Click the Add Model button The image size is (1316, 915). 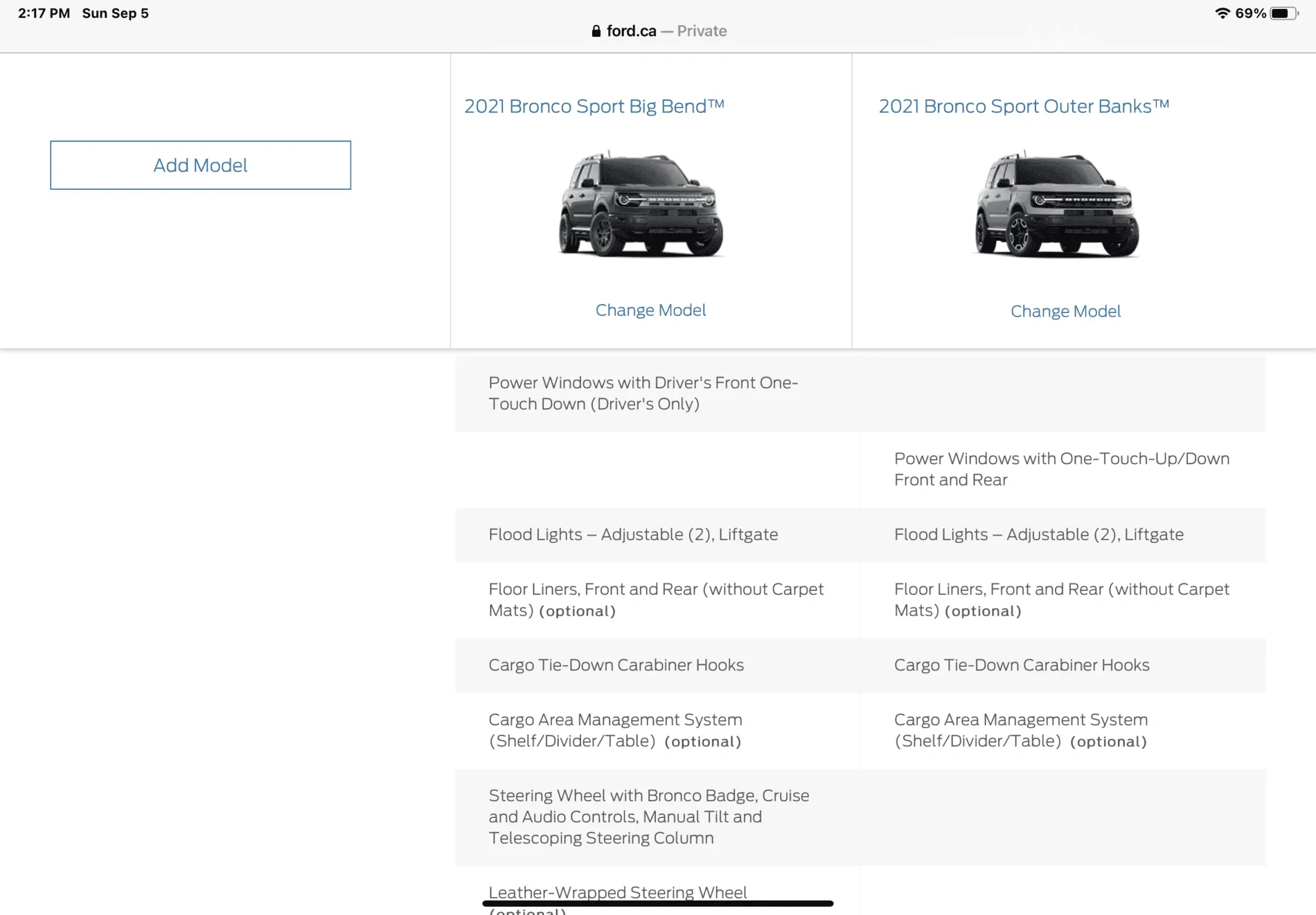(x=200, y=166)
